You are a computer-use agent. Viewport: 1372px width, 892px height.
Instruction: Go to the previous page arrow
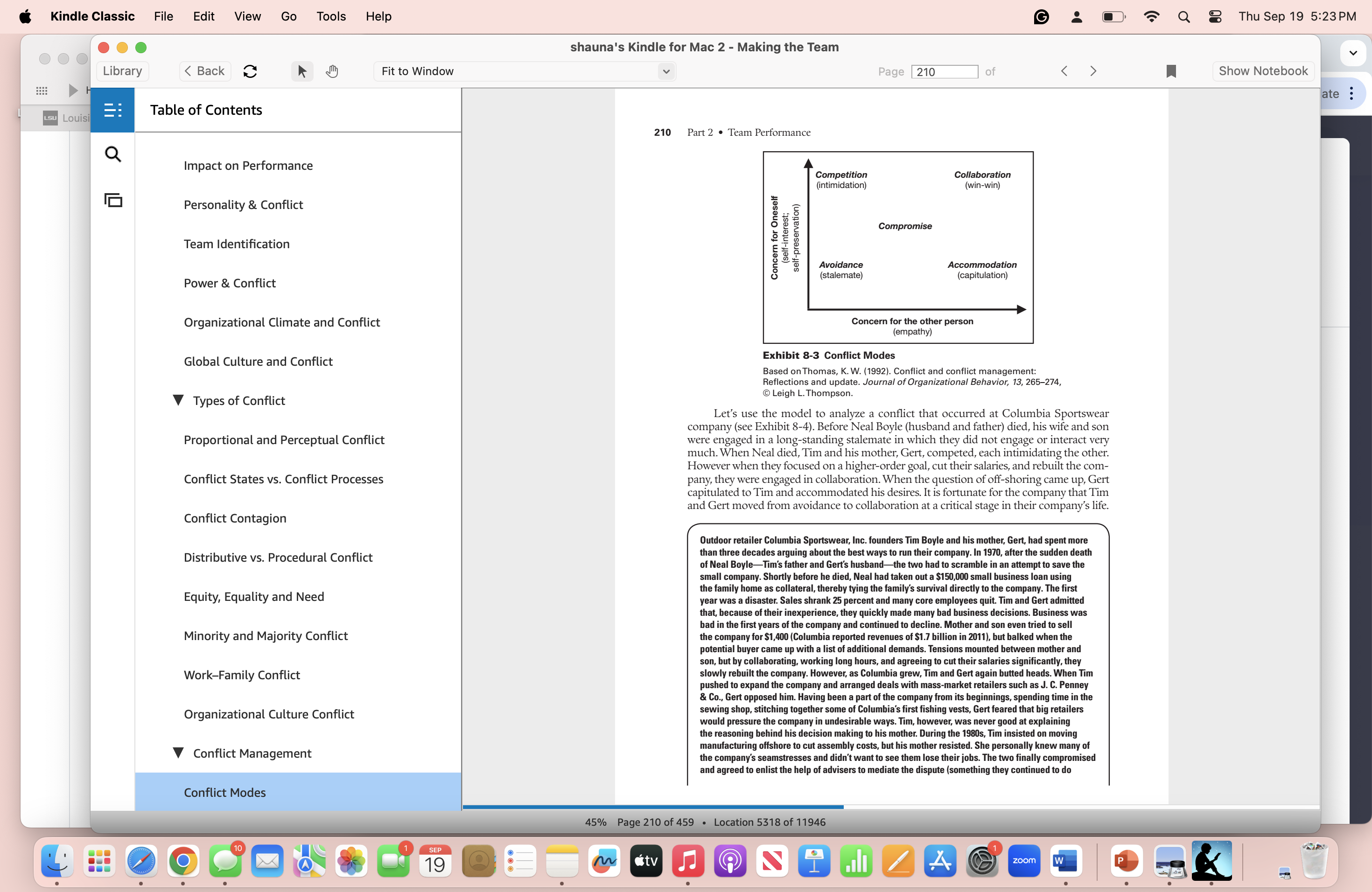click(x=1064, y=71)
